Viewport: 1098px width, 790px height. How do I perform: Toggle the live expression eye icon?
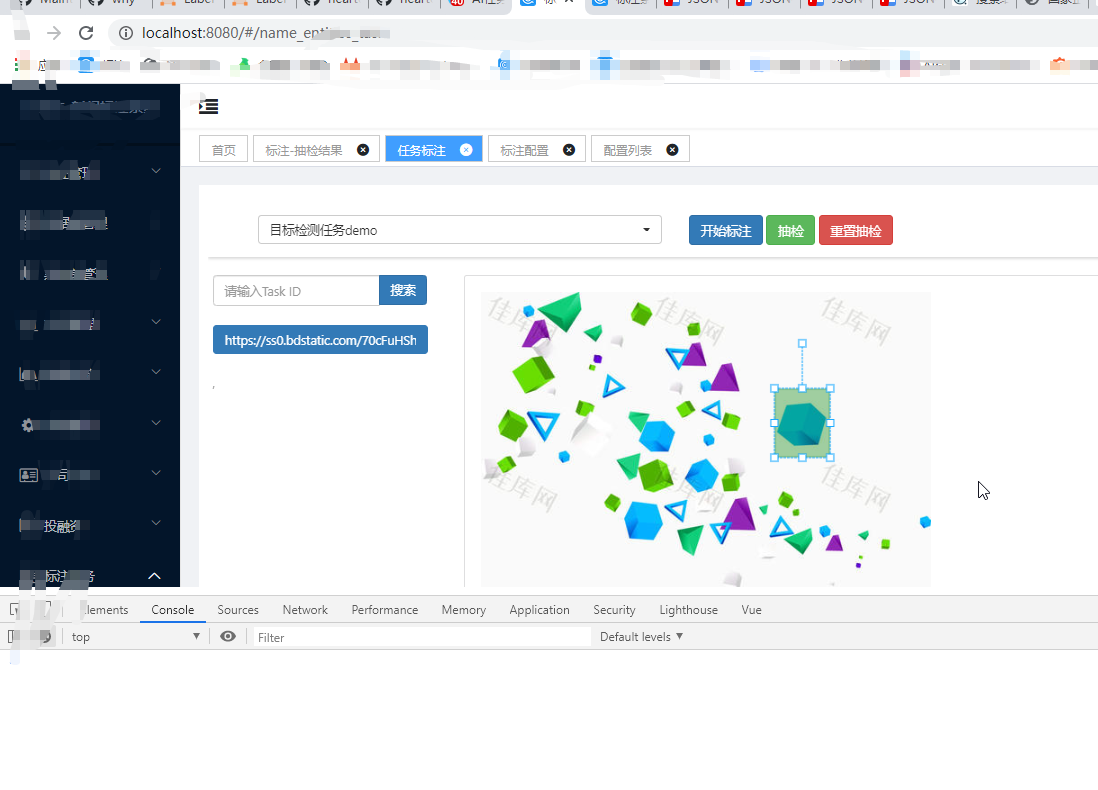coord(228,636)
